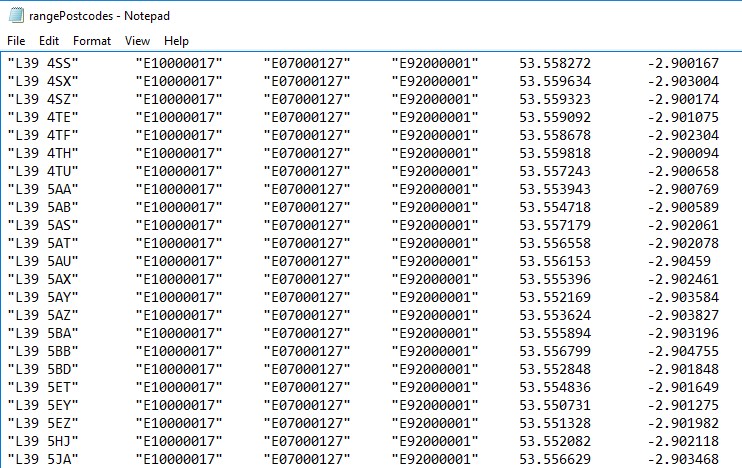Click longitude value -2.903584
Screen dimensions: 742x468
click(x=683, y=297)
